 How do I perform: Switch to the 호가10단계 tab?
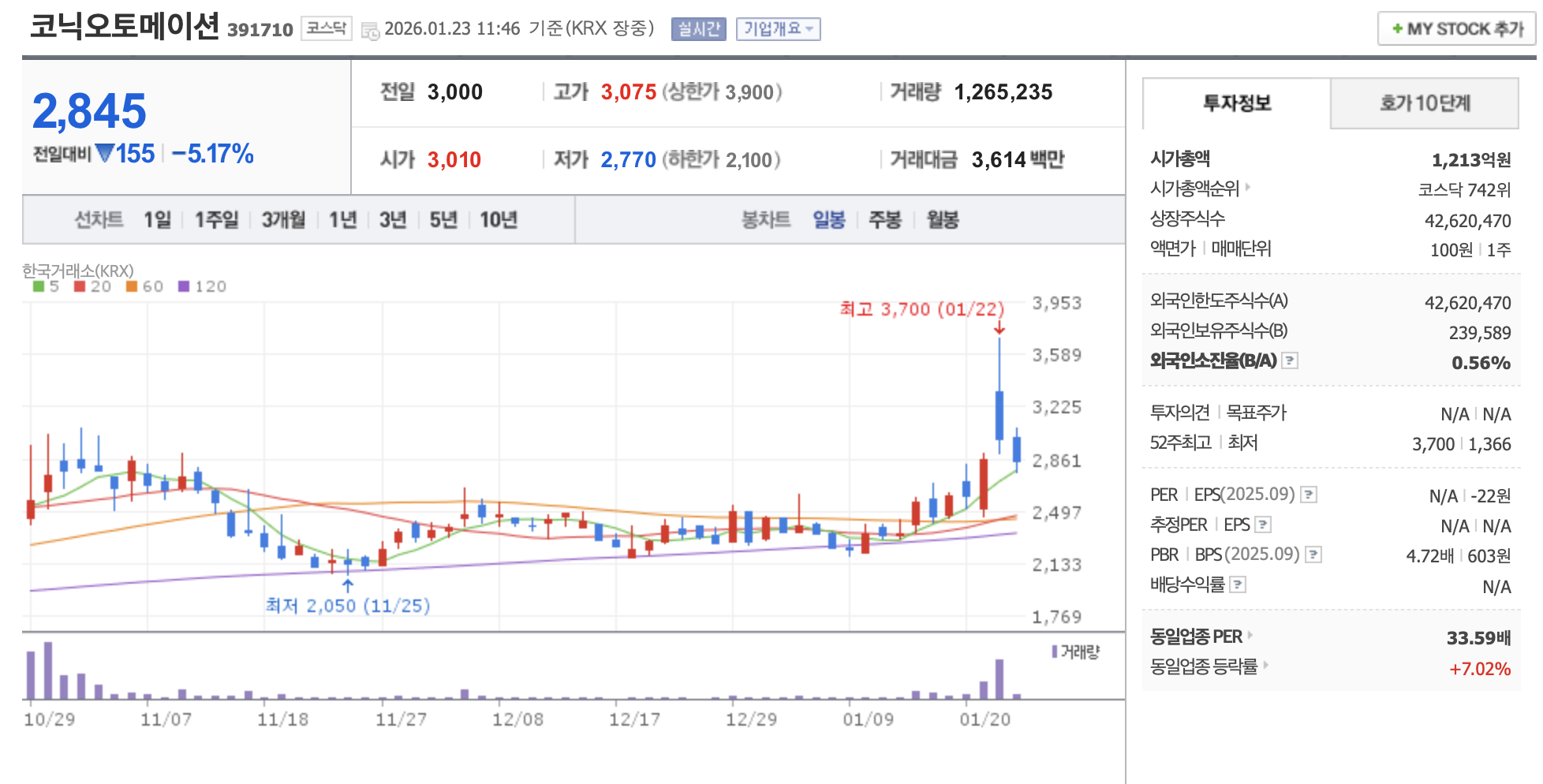(1425, 103)
